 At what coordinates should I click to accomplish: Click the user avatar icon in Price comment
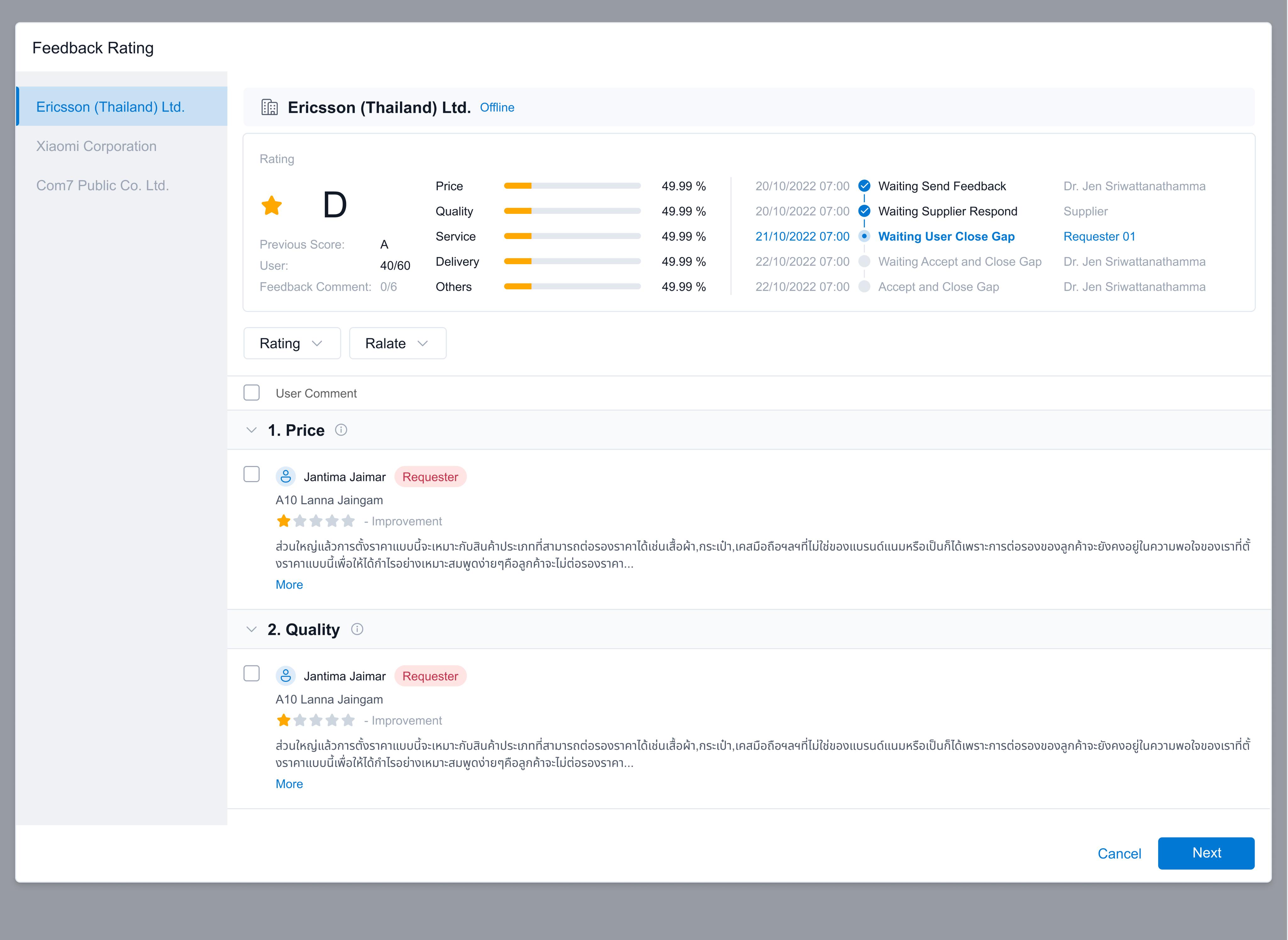[286, 476]
